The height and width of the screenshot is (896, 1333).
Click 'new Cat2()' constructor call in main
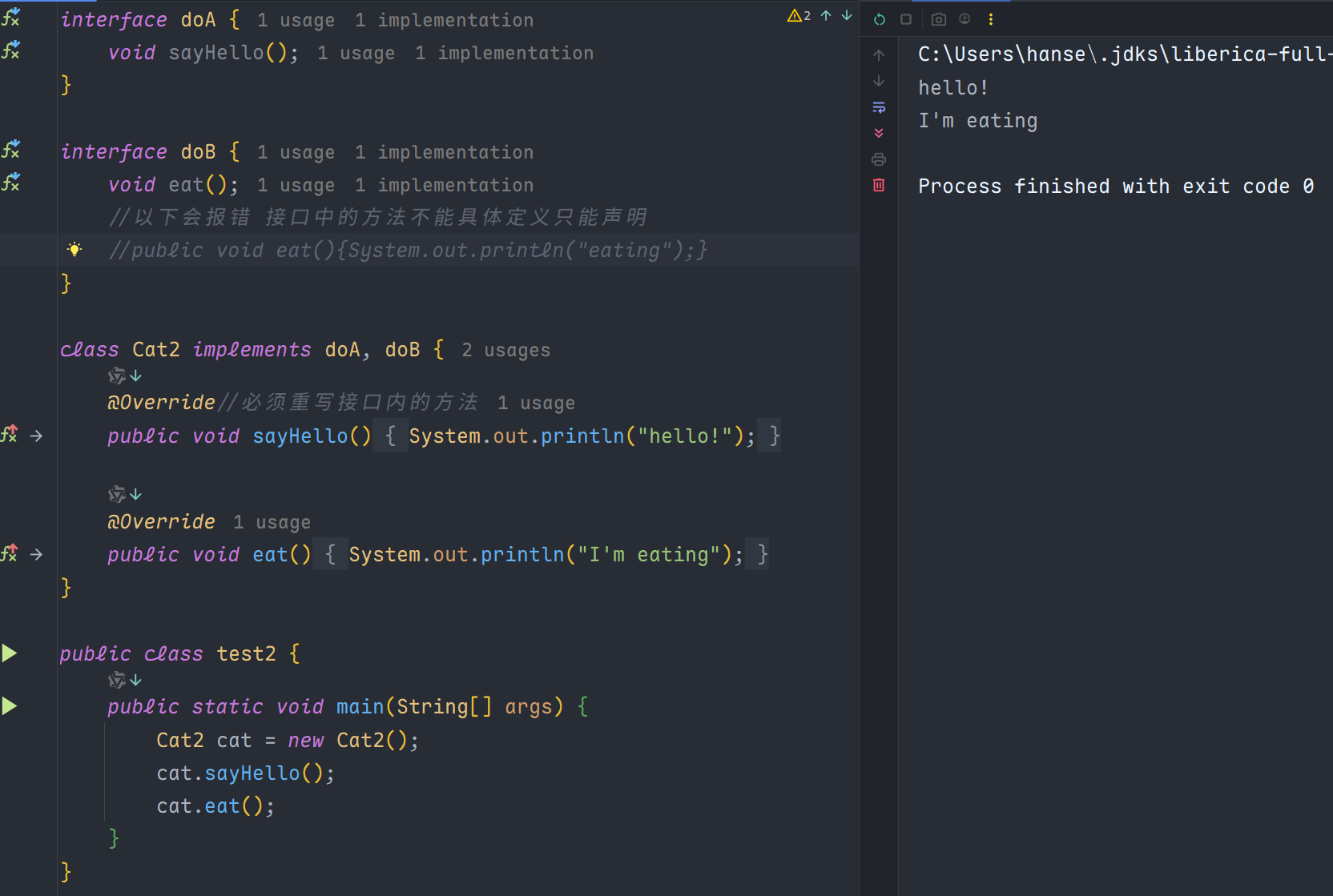[x=348, y=741]
